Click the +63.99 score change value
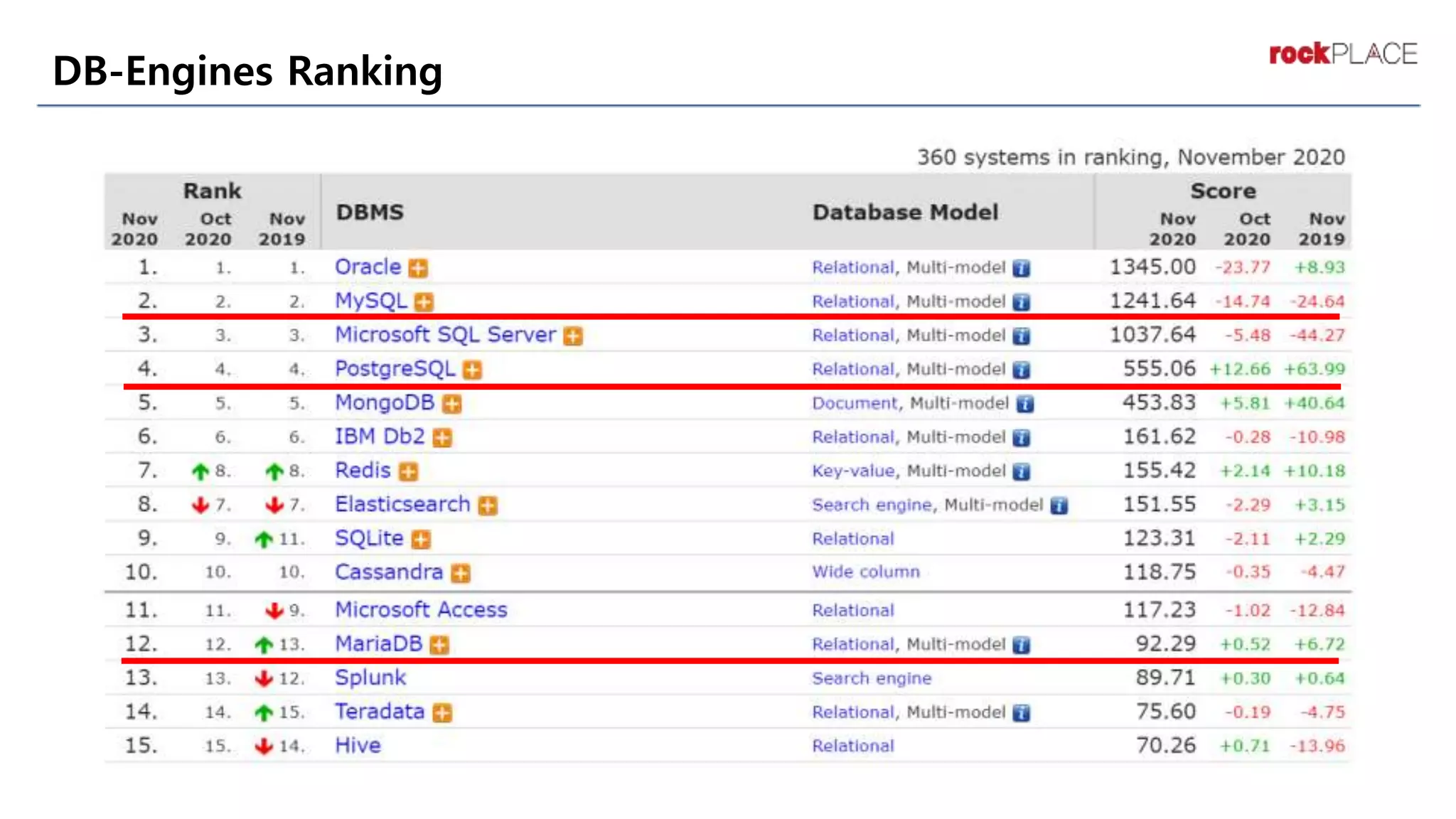 [1314, 369]
